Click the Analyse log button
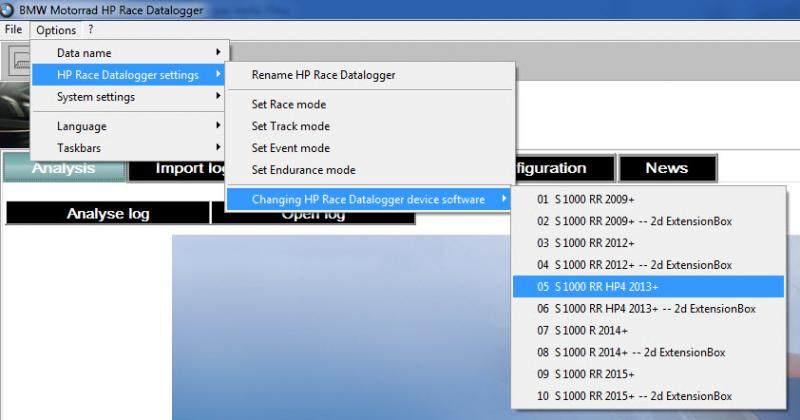The width and height of the screenshot is (800, 420). 108,213
